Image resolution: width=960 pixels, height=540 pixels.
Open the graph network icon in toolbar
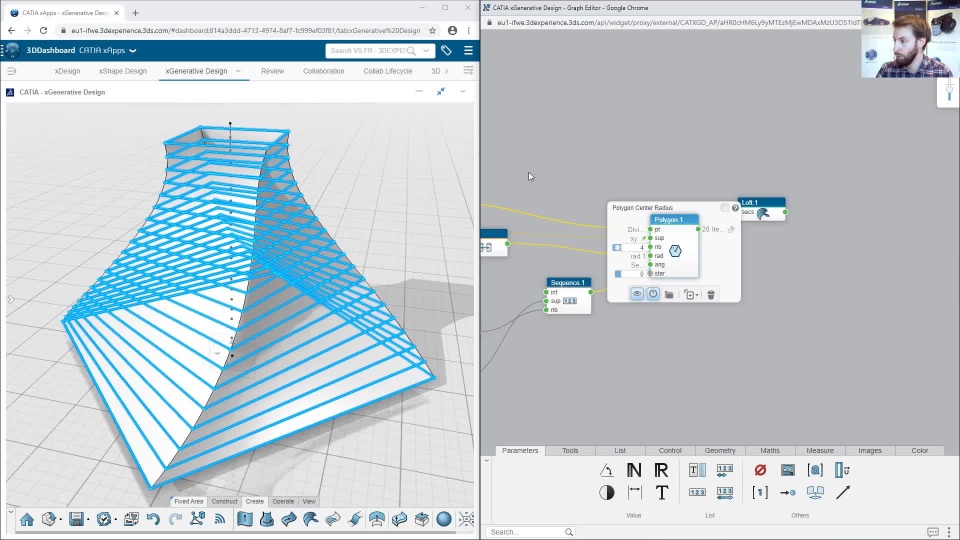click(x=197, y=519)
